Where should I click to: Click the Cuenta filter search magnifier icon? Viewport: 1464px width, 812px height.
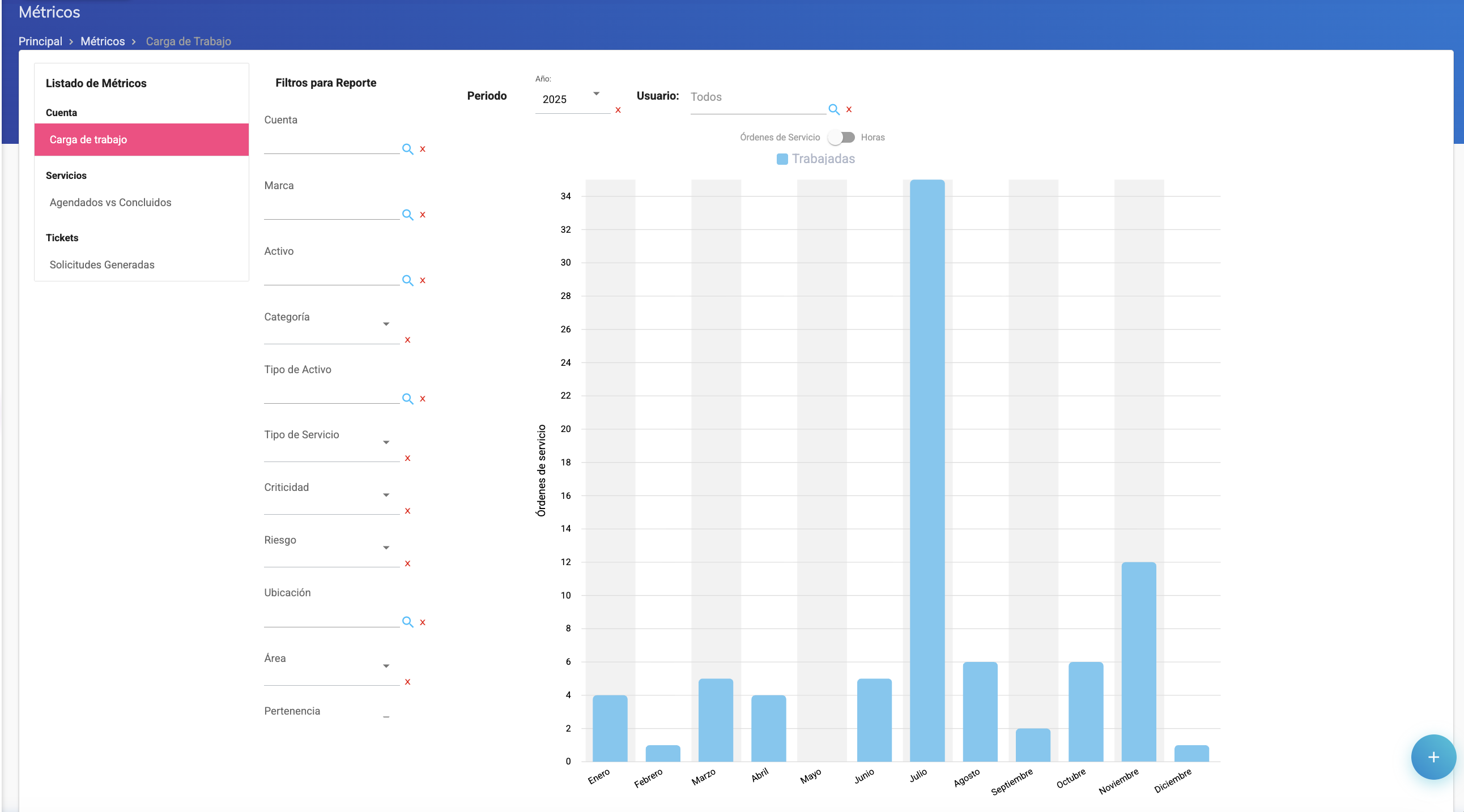[x=407, y=149]
